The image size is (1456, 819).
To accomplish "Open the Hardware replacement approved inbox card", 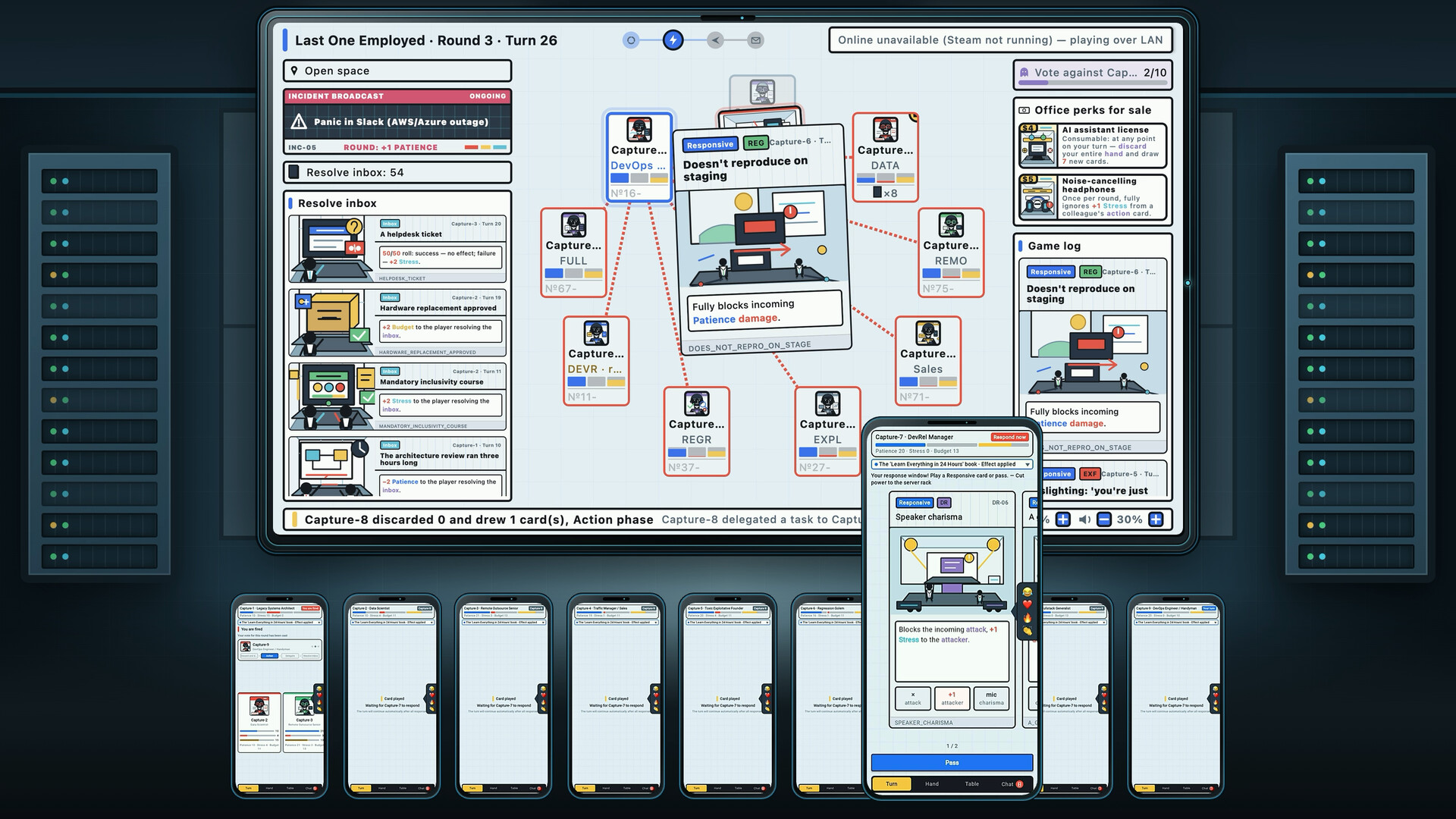I will (x=398, y=323).
